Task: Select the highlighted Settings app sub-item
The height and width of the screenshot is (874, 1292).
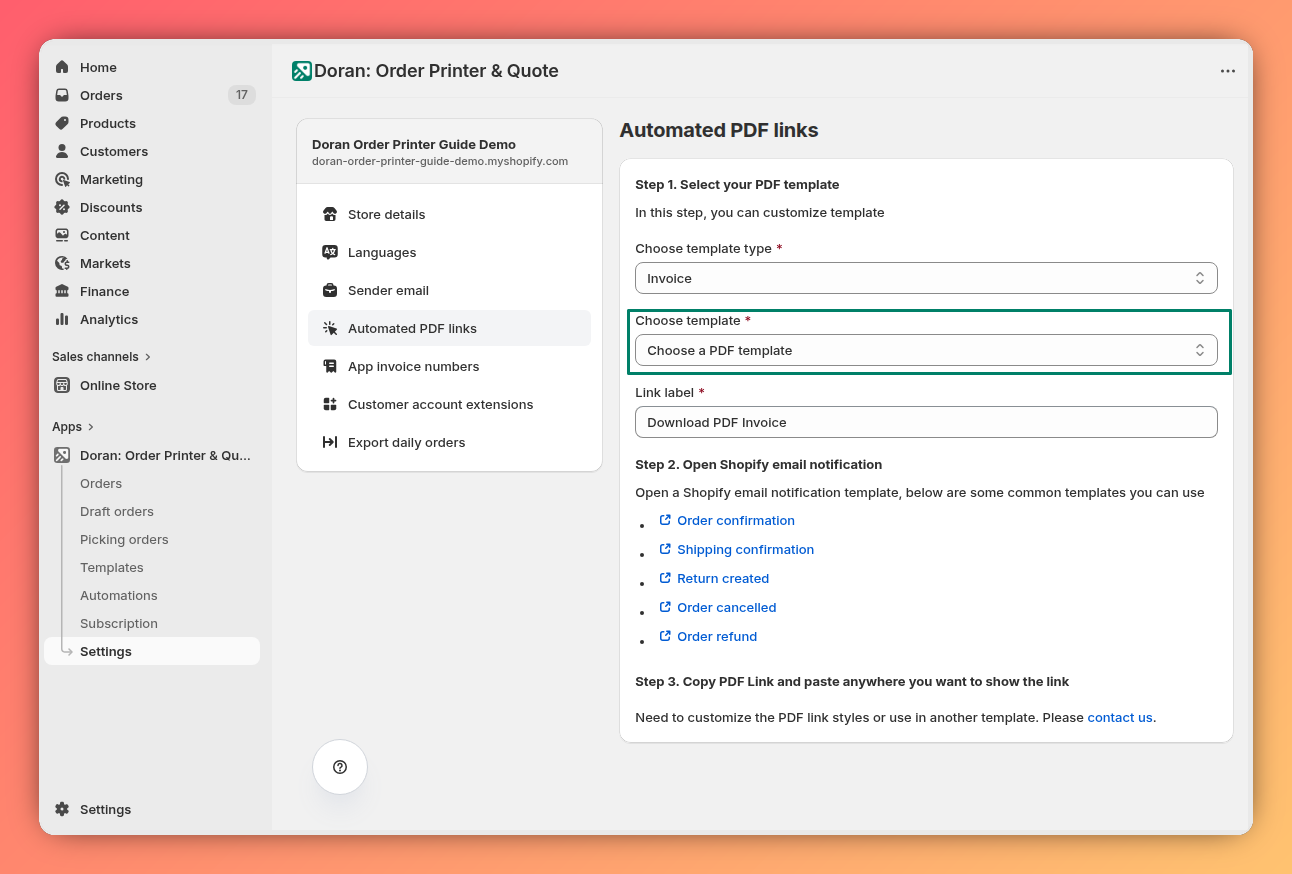Action: 152,651
